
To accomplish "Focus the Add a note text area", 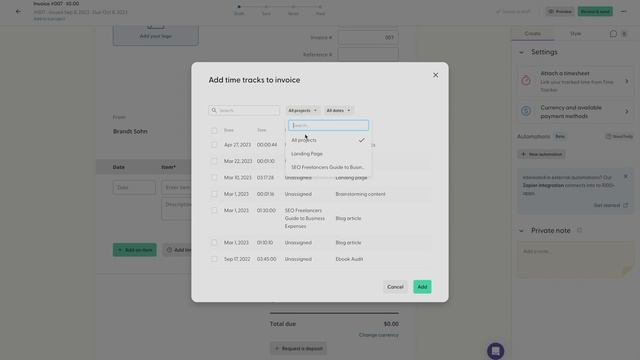I will tap(576, 260).
